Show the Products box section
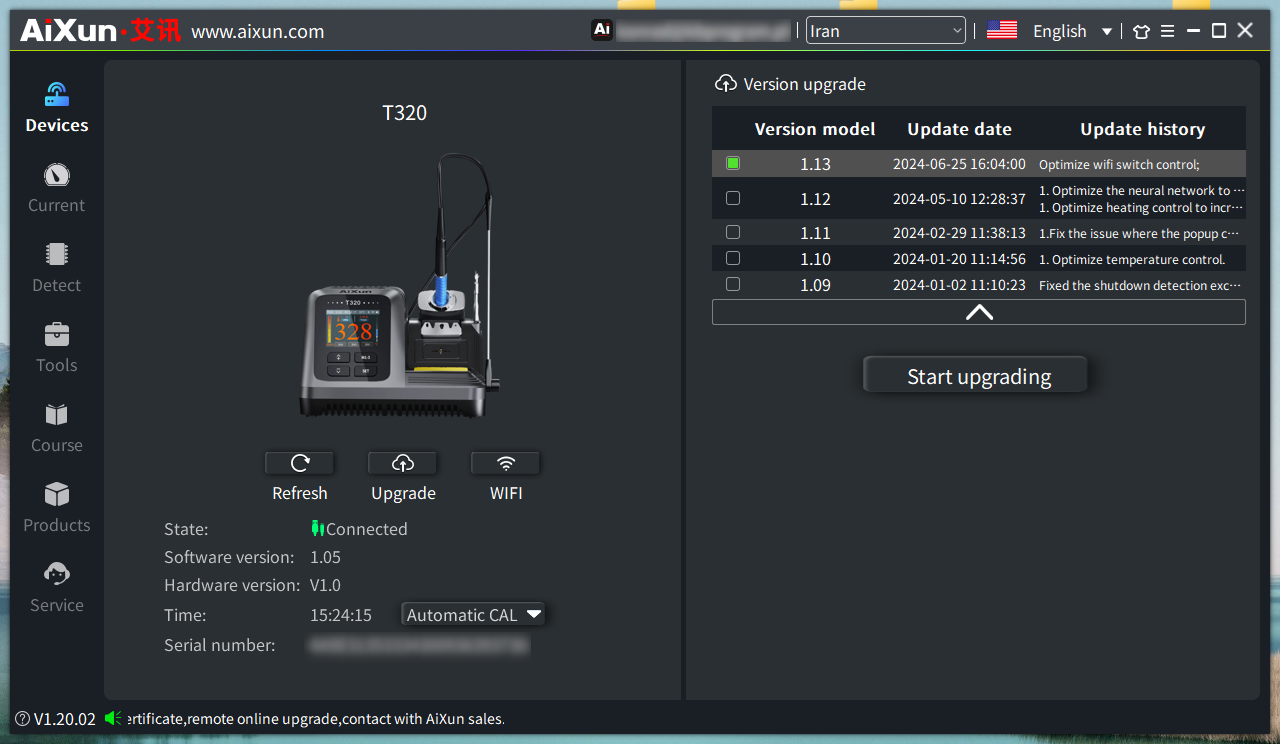 [x=56, y=508]
